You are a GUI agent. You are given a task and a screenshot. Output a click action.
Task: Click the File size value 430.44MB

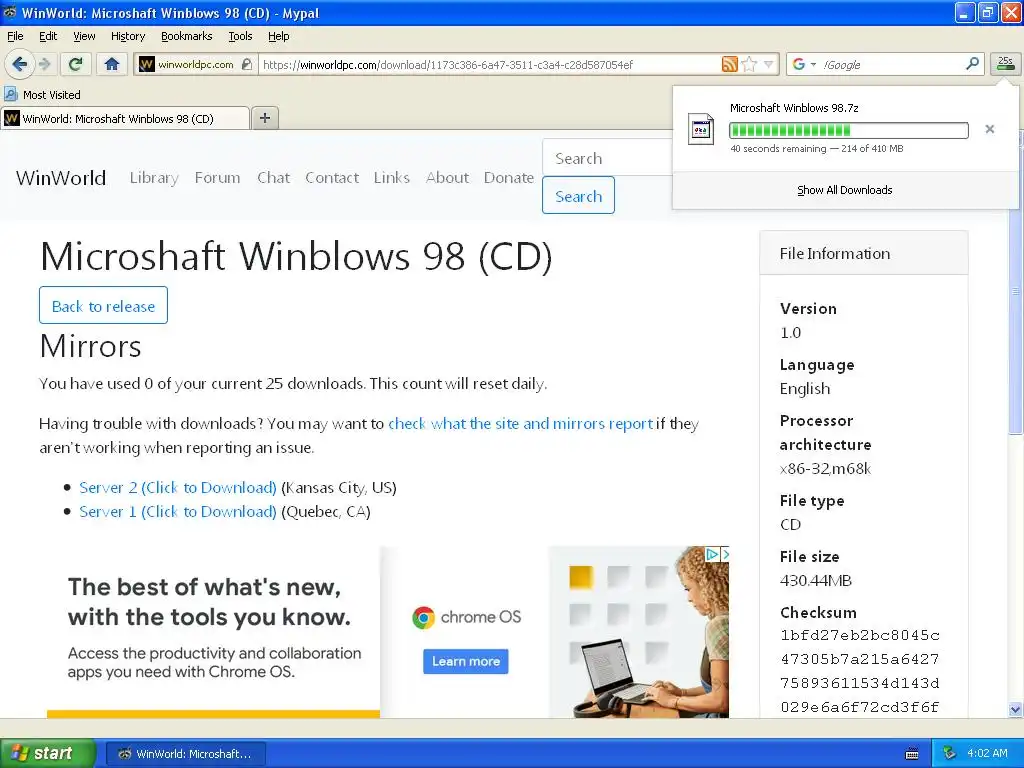816,581
